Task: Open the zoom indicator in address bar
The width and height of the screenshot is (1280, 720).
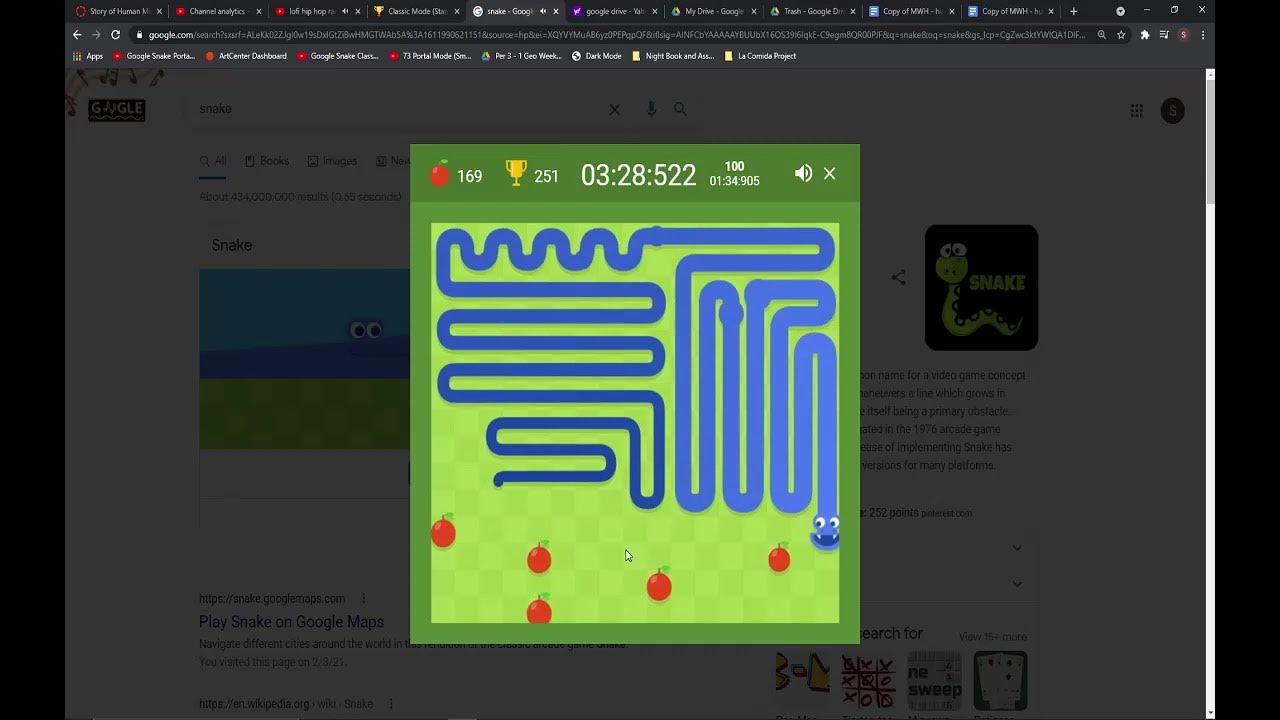Action: point(1102,34)
